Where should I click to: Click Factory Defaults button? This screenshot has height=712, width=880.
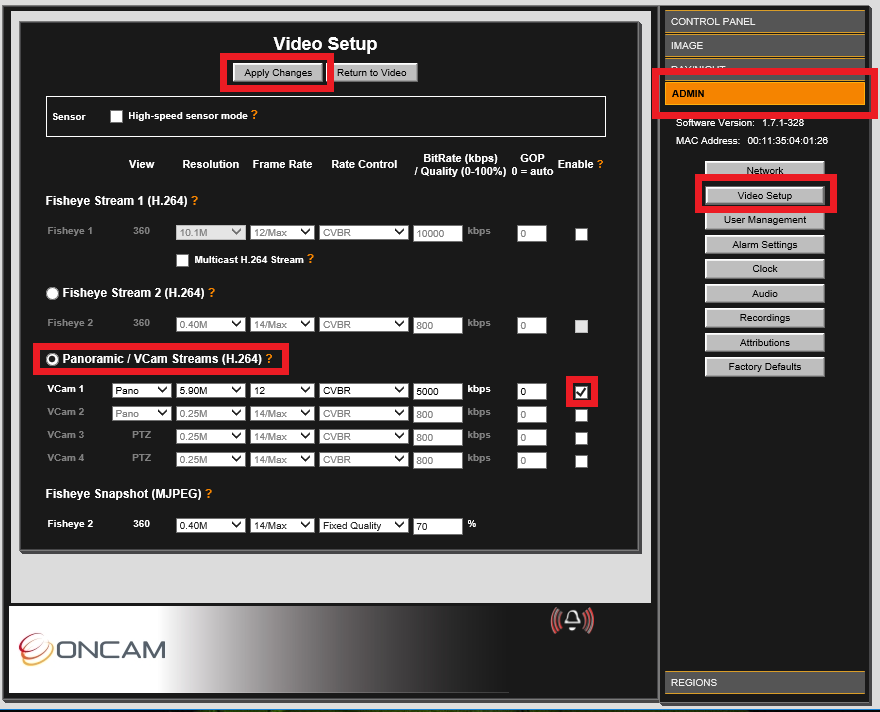click(x=764, y=367)
